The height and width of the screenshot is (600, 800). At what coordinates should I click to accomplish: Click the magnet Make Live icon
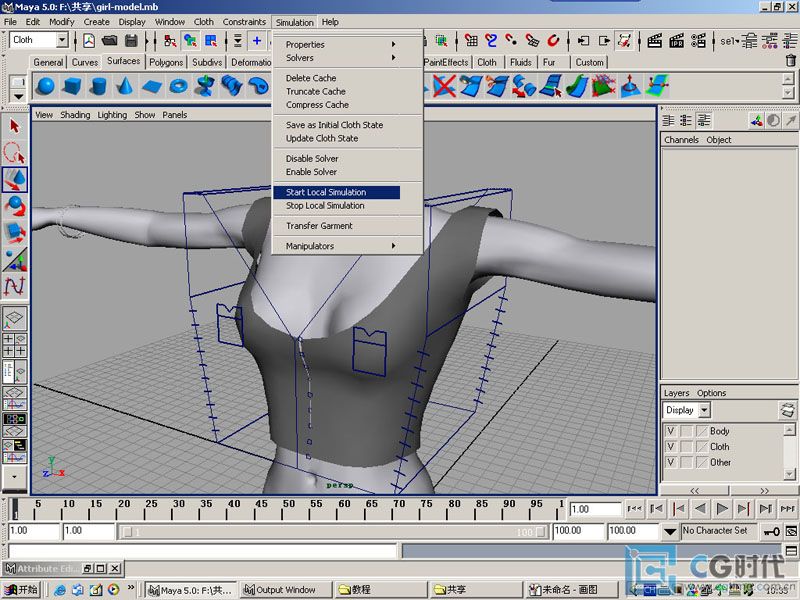[x=553, y=40]
